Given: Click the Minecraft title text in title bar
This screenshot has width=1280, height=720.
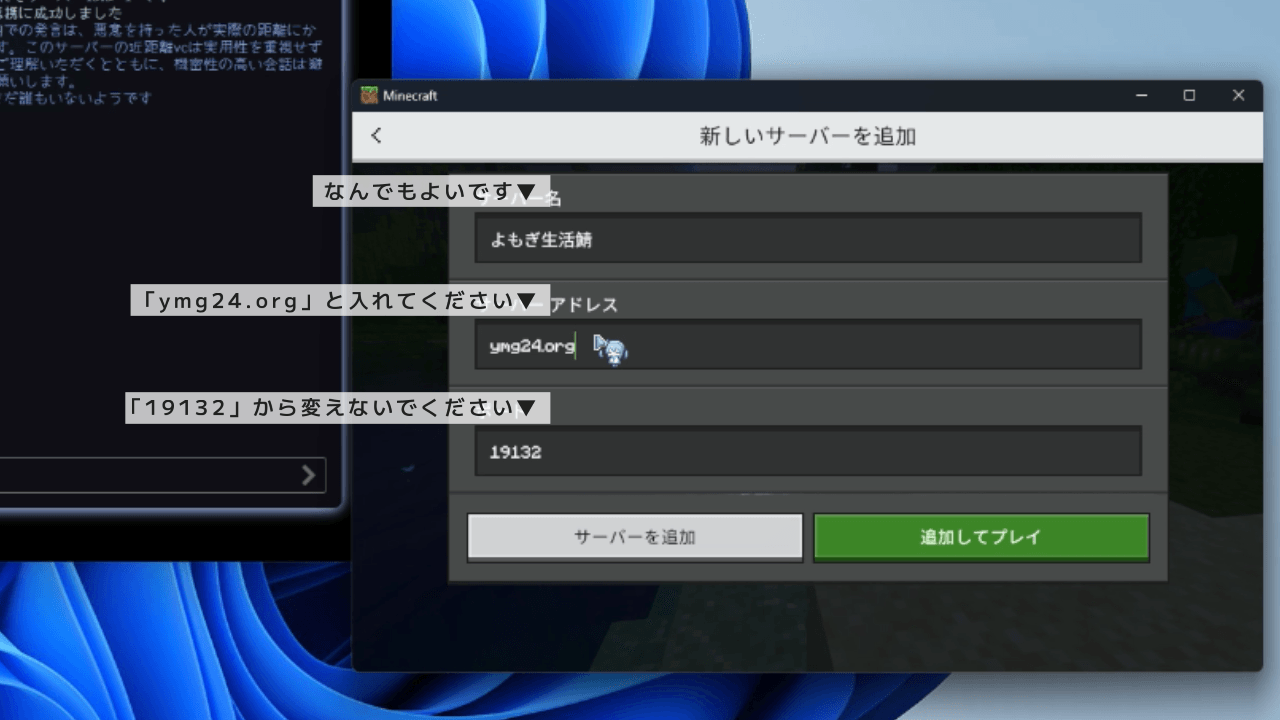Looking at the screenshot, I should click(x=410, y=96).
